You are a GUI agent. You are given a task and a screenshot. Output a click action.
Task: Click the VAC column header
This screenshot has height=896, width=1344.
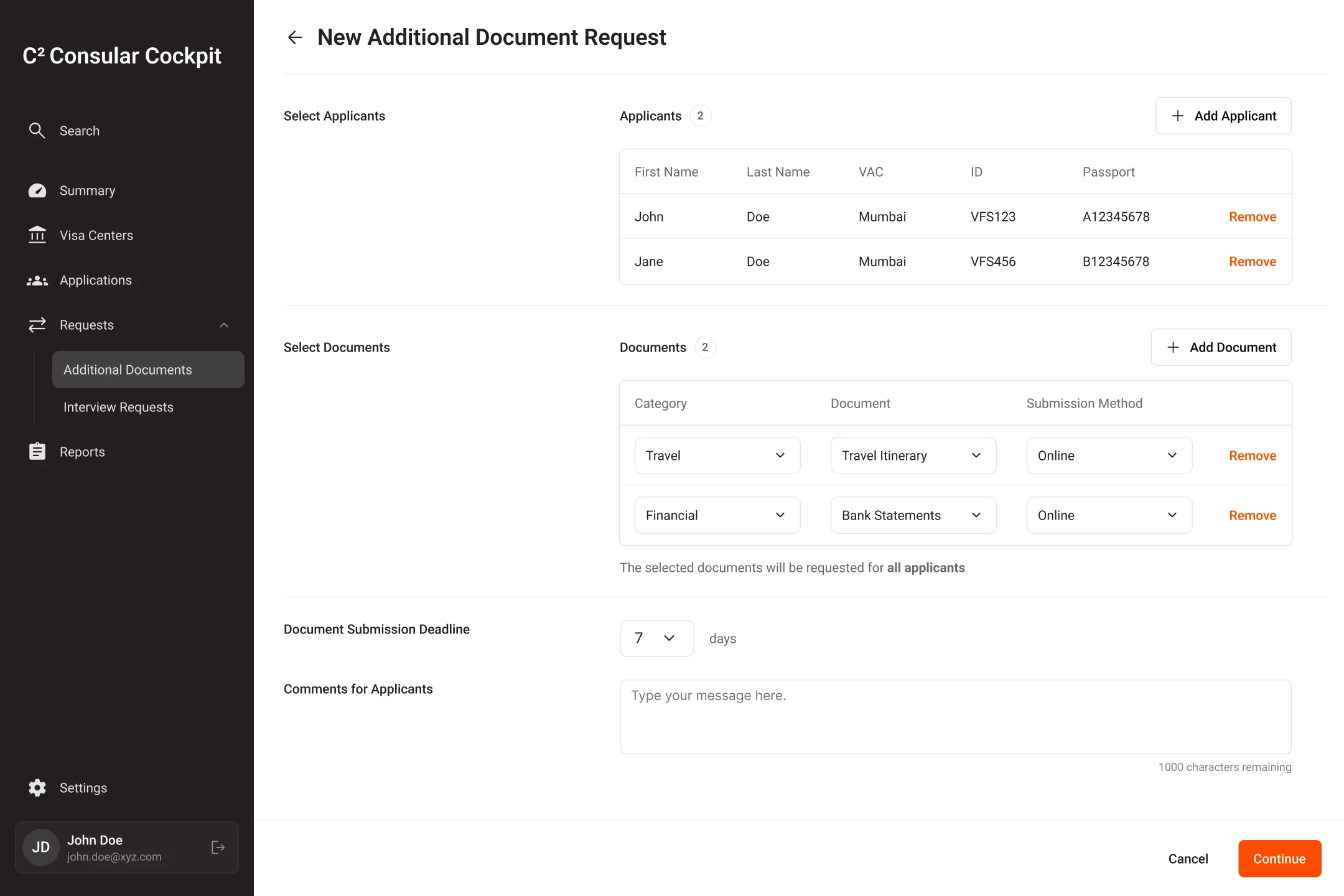(x=871, y=172)
